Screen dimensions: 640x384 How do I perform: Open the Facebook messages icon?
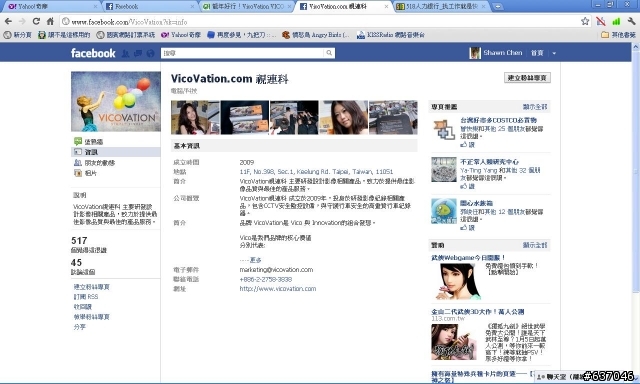[138, 53]
